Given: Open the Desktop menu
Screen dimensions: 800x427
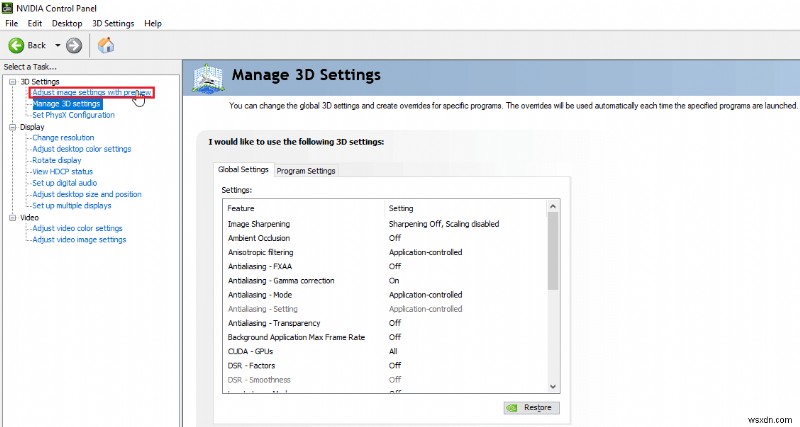Looking at the screenshot, I should 67,23.
